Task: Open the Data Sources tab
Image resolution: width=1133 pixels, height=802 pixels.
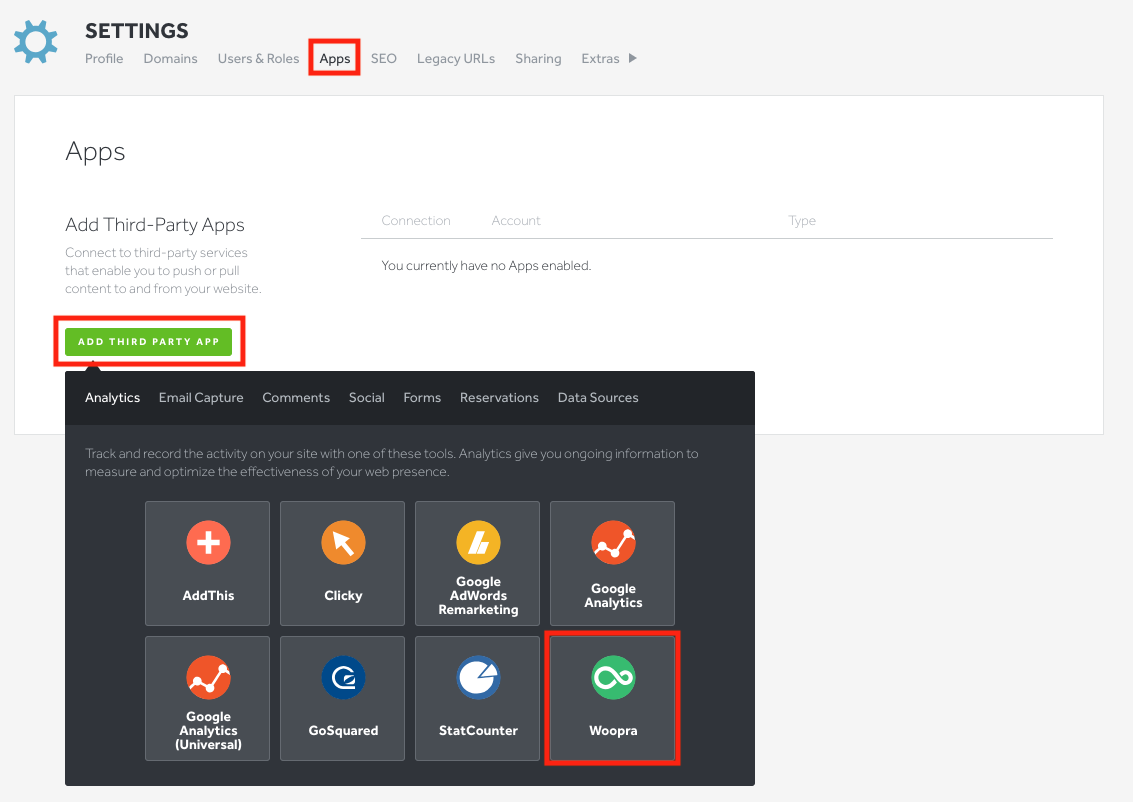Action: 598,398
